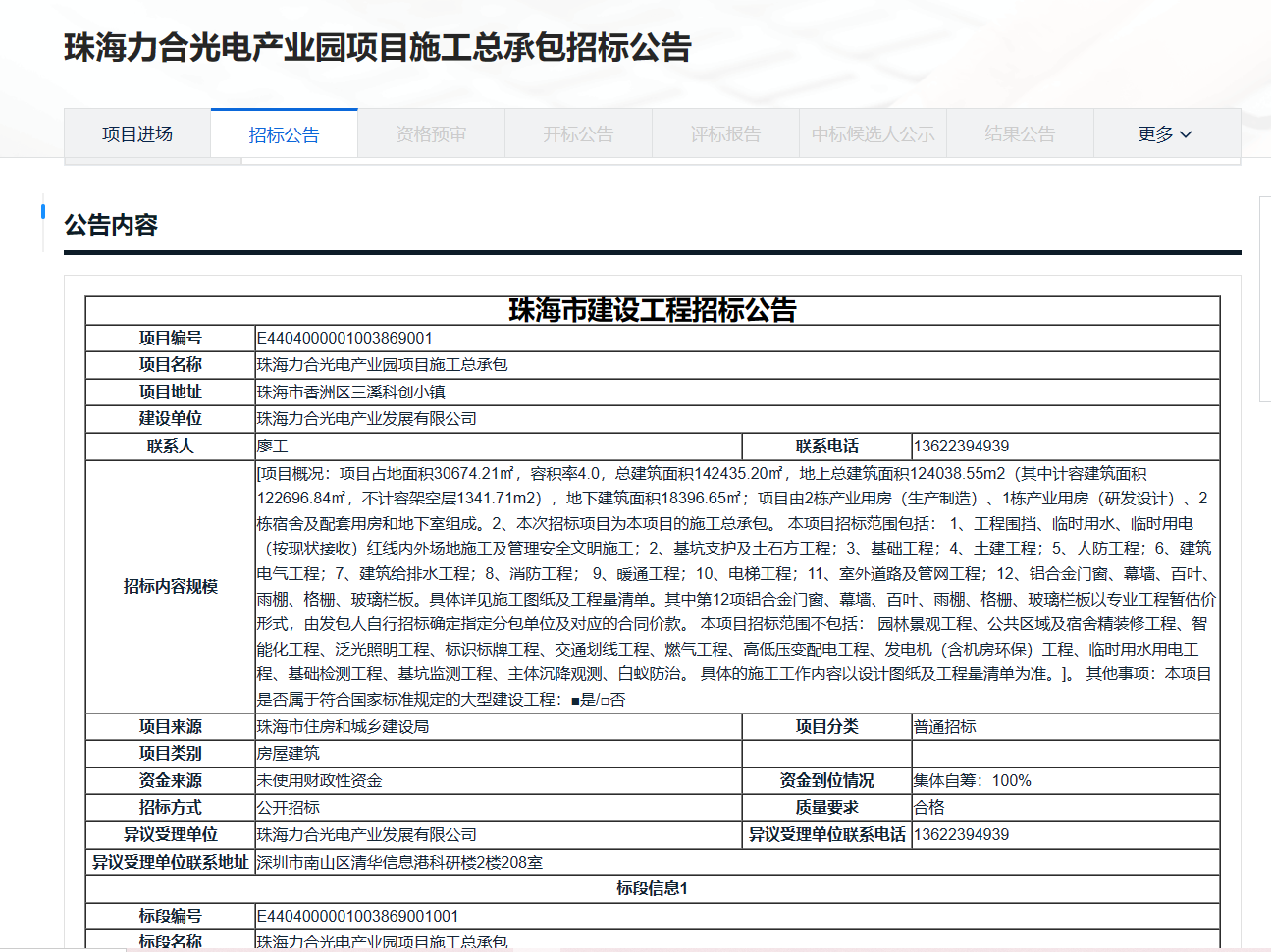The image size is (1271, 952).
Task: Click the 珠海市建设工程招标公告 table title
Action: click(652, 311)
